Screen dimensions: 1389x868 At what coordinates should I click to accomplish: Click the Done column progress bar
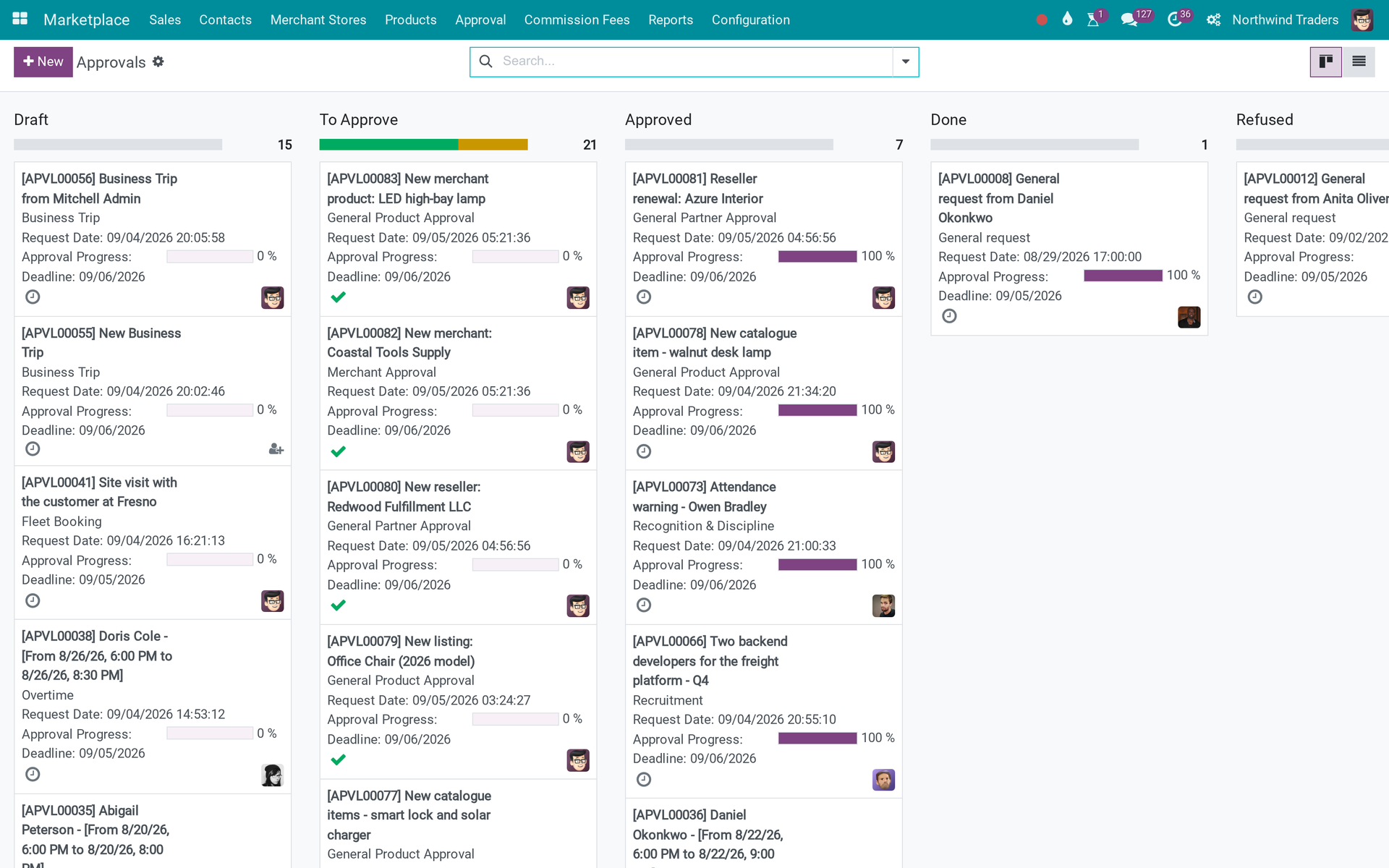pos(1035,145)
